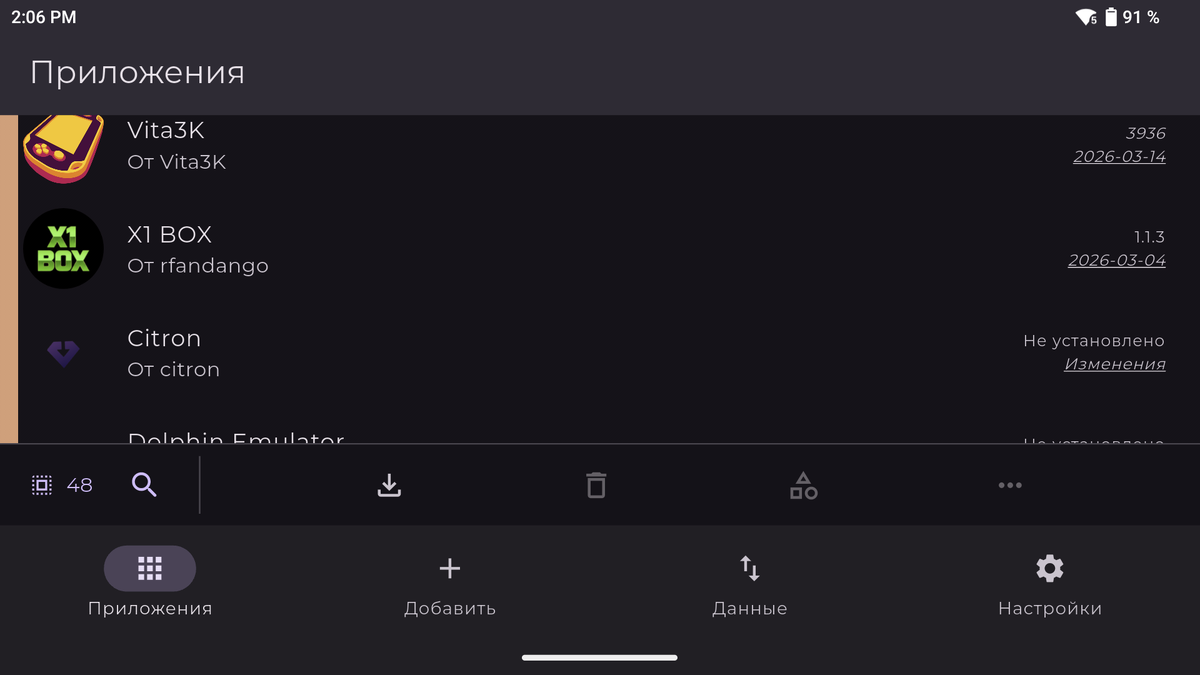The width and height of the screenshot is (1200, 675).
Task: Tap the trash delete icon
Action: point(596,485)
